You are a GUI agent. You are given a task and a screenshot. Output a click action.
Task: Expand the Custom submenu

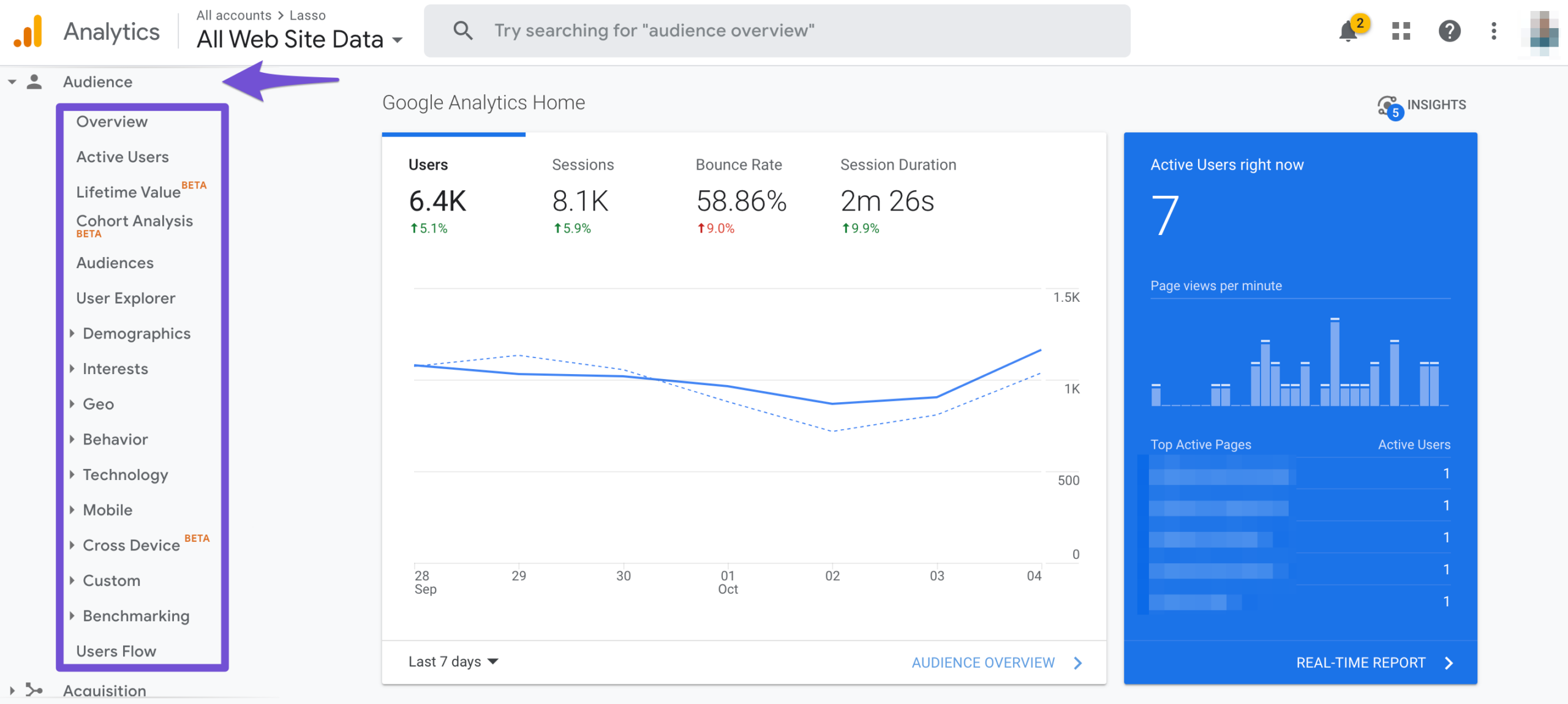(72, 580)
